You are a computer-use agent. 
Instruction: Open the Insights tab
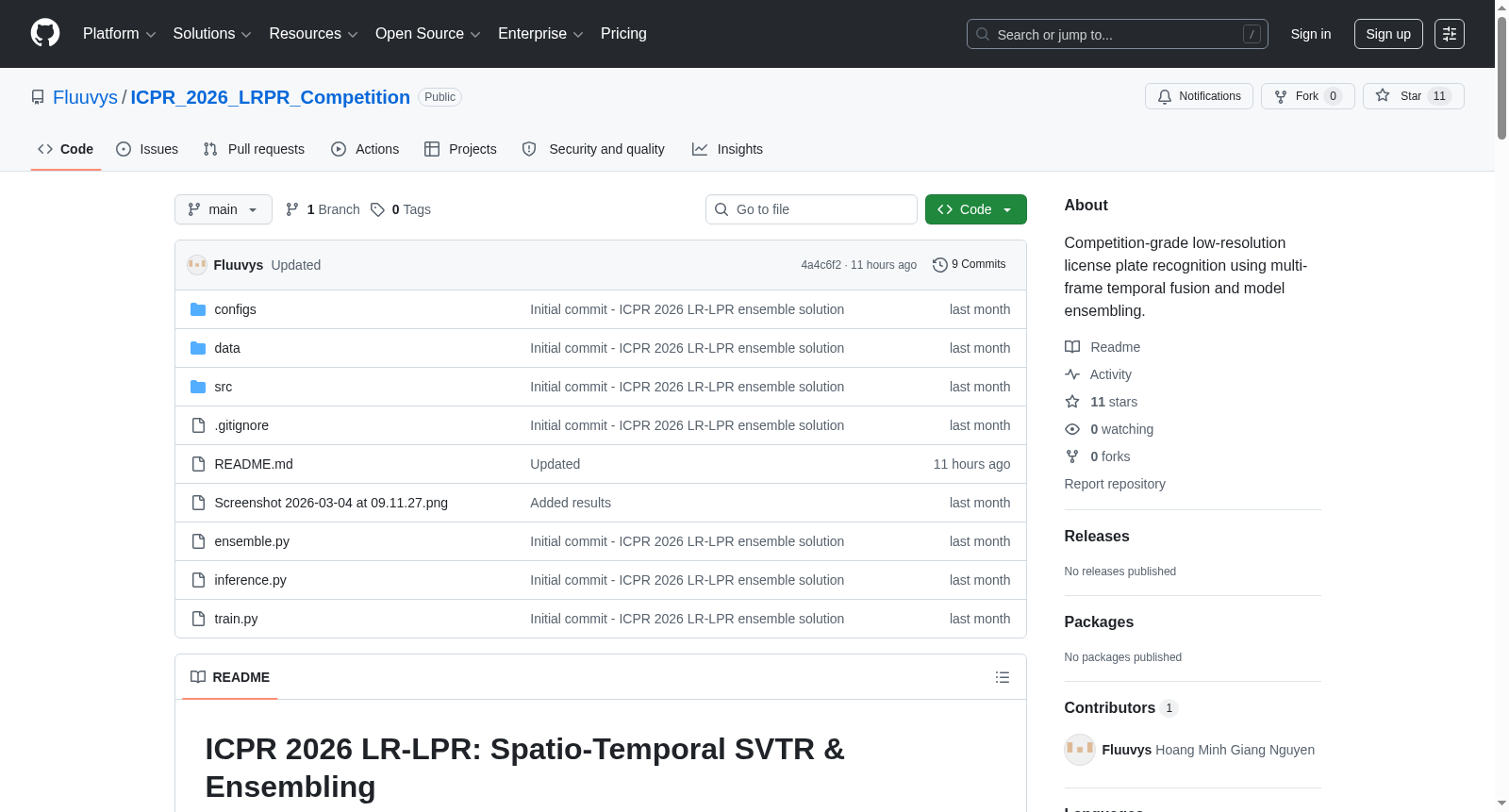(x=727, y=149)
